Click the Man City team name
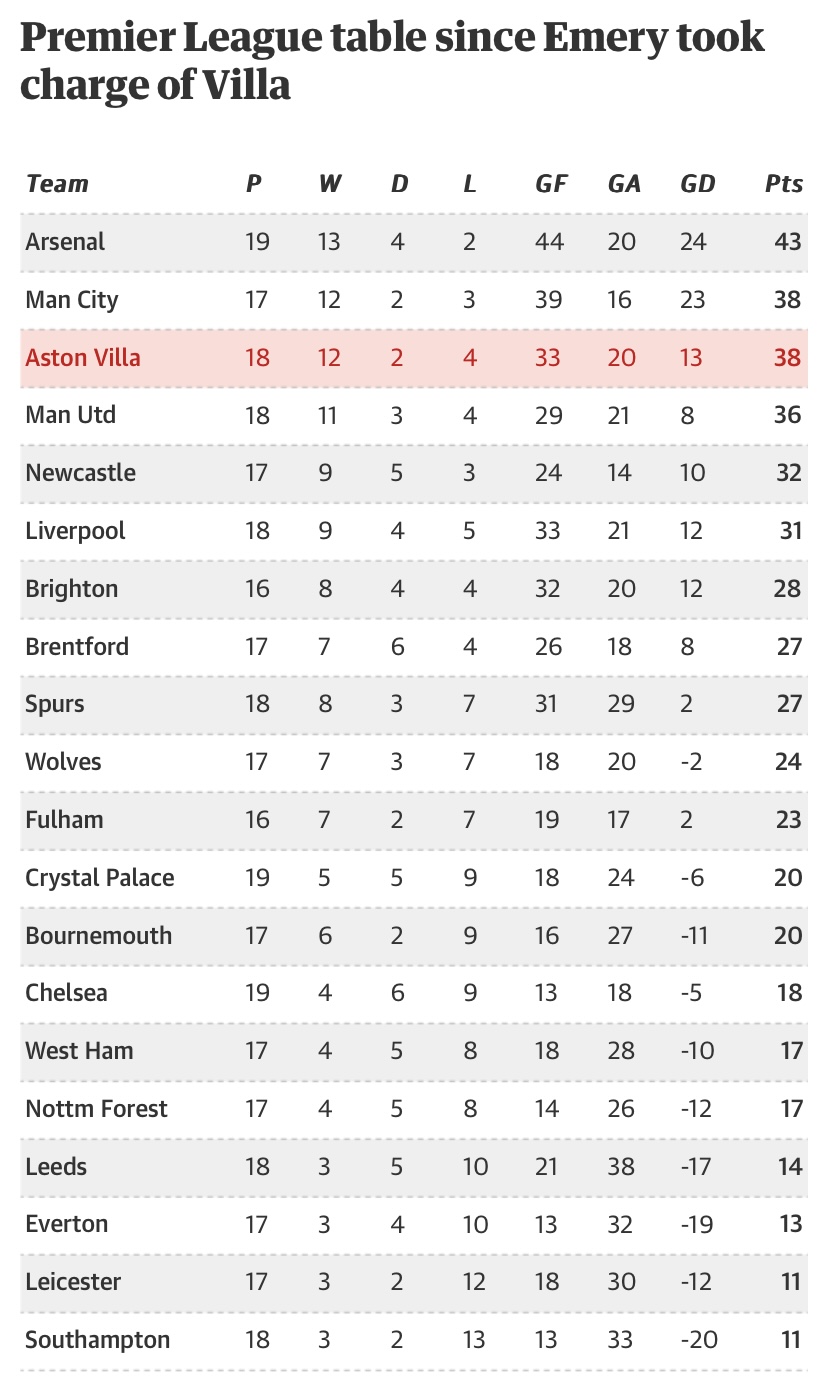The width and height of the screenshot is (828, 1380). coord(72,300)
